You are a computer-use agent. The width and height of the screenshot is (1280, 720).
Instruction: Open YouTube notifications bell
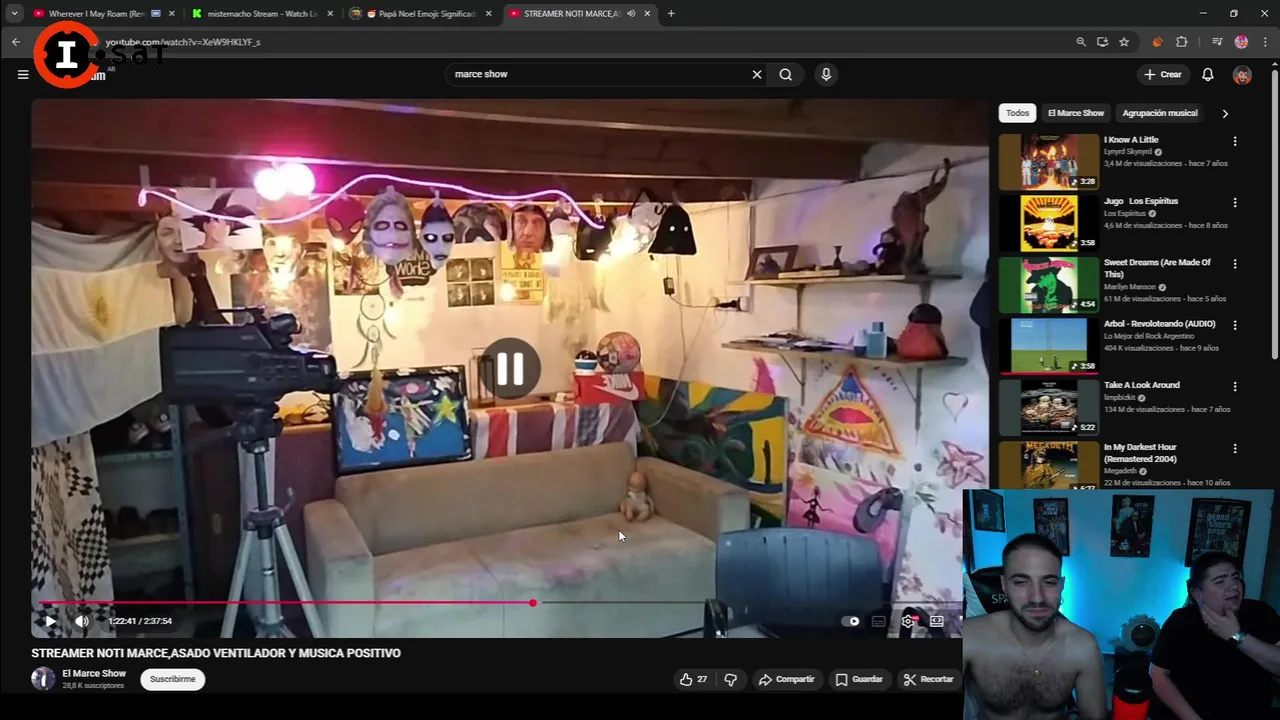1208,74
